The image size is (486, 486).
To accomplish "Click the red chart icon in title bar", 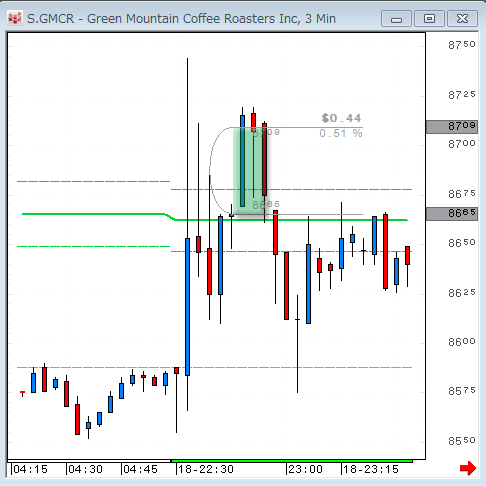I will click(15, 19).
